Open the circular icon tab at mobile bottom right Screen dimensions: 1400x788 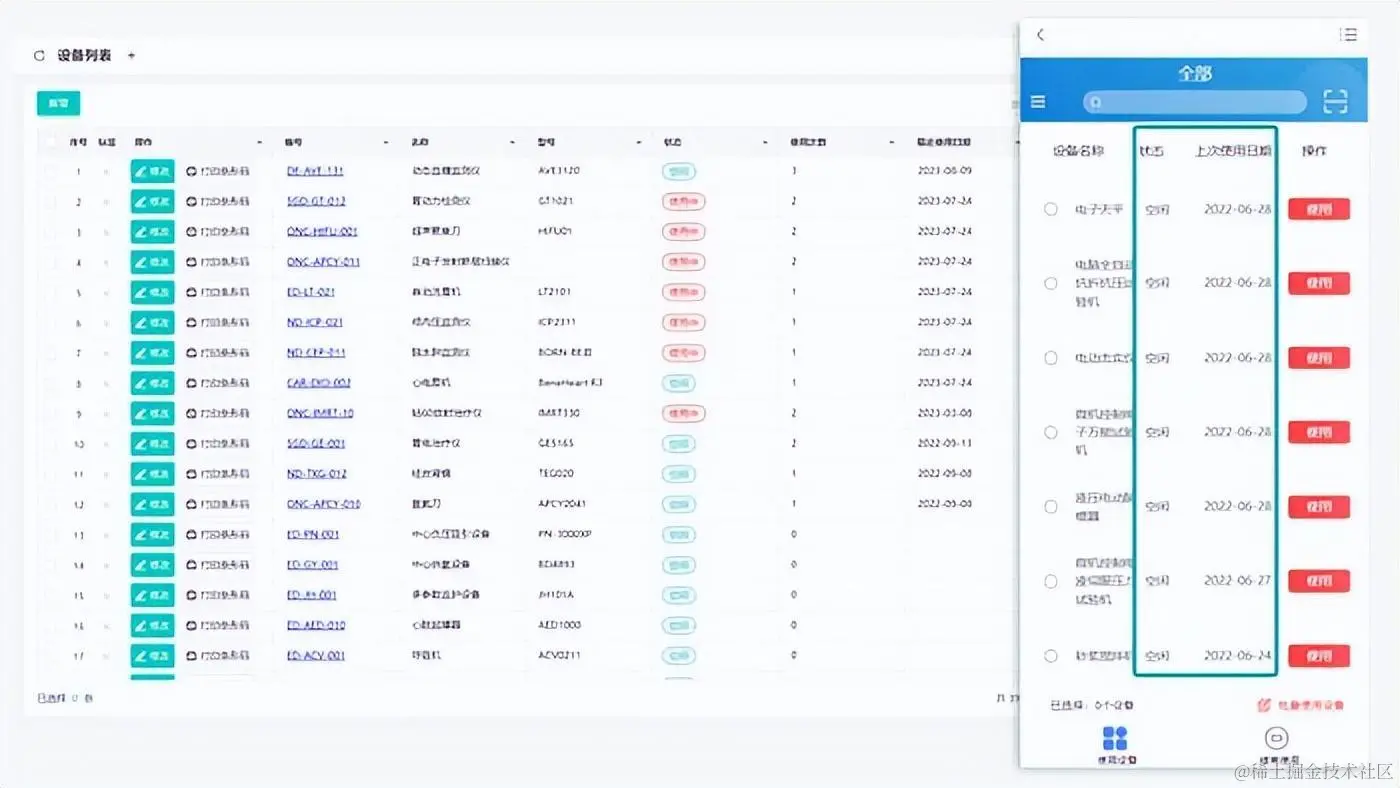[x=1276, y=738]
